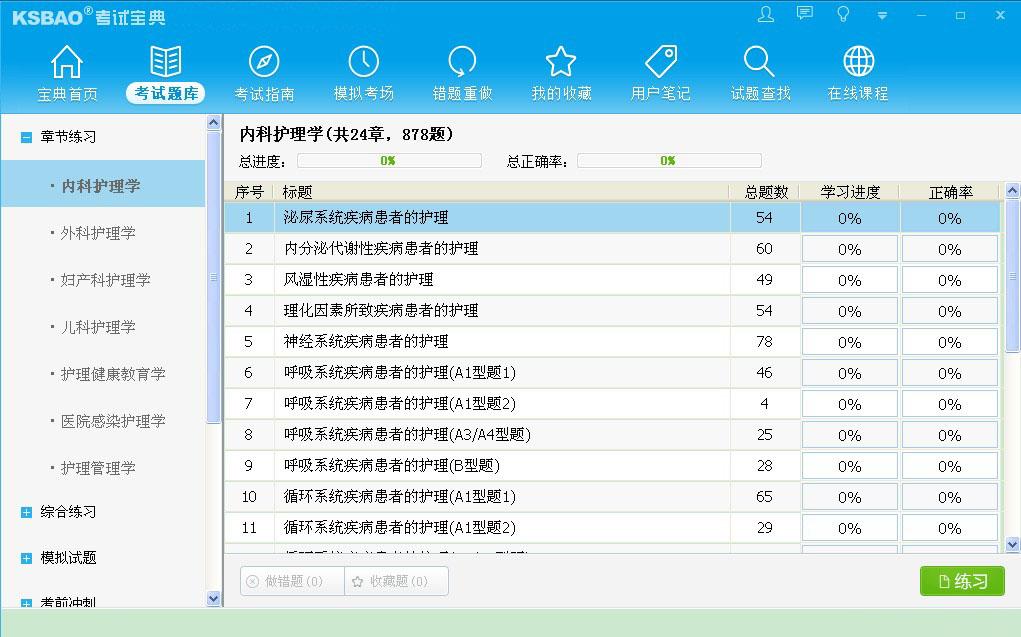Expand the 综合练习 tree section
Image resolution: width=1021 pixels, height=637 pixels.
[26, 513]
